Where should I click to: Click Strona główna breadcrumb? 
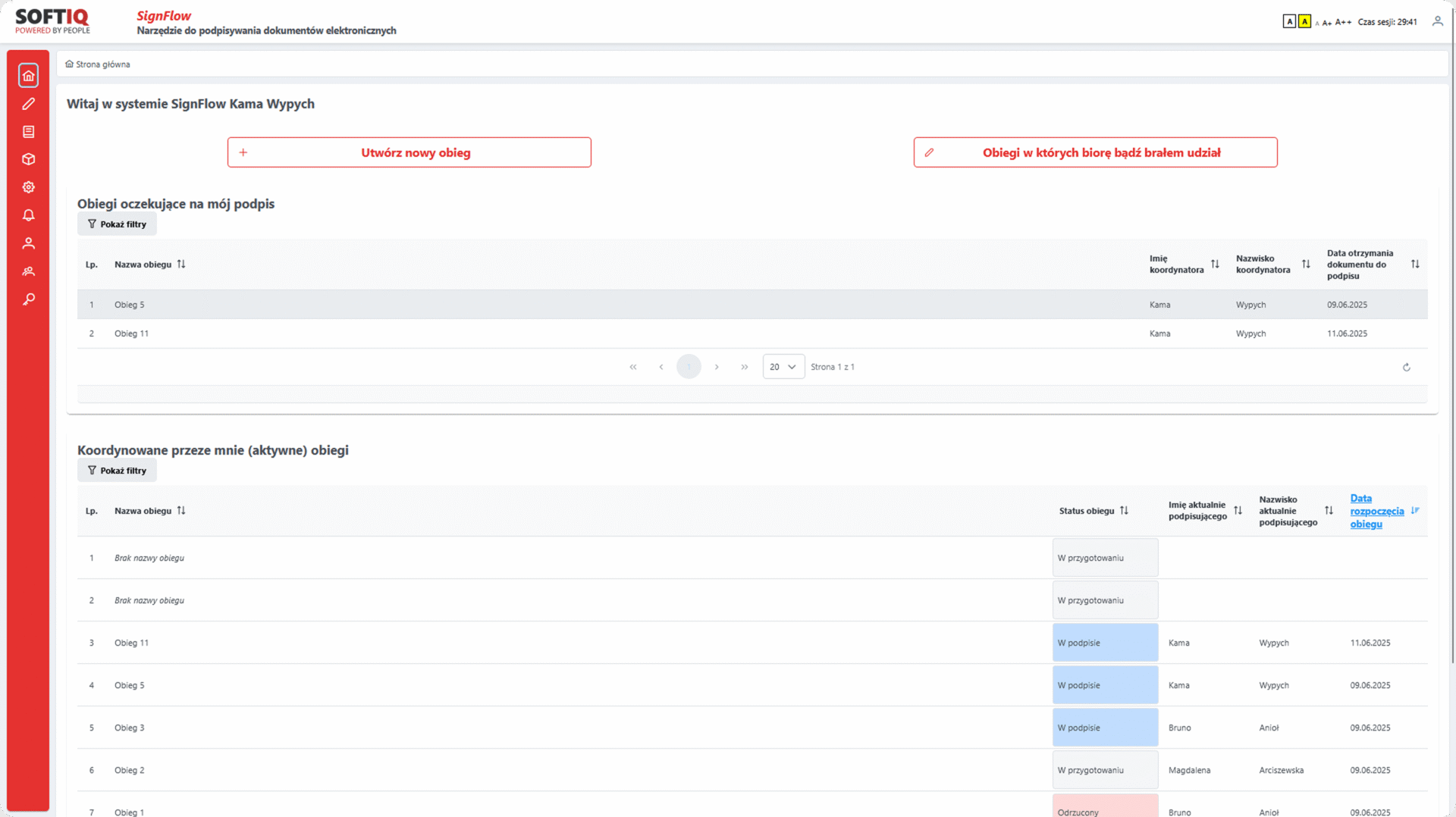102,64
